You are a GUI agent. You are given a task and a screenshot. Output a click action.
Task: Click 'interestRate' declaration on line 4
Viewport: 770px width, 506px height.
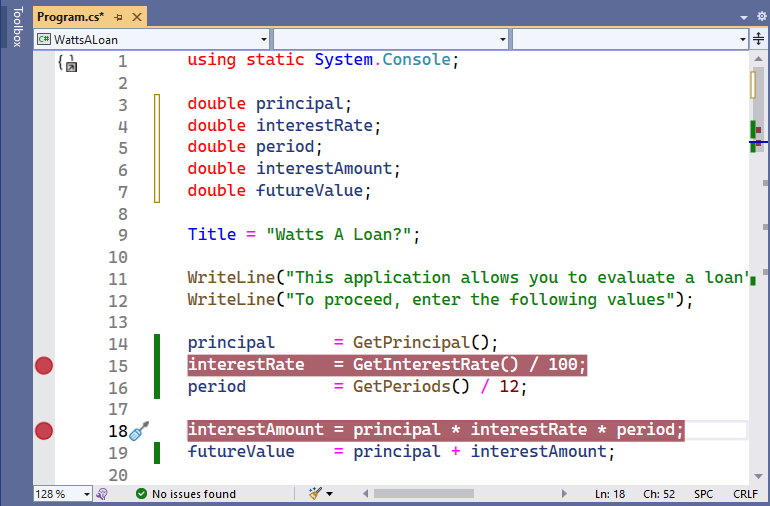pyautogui.click(x=314, y=126)
